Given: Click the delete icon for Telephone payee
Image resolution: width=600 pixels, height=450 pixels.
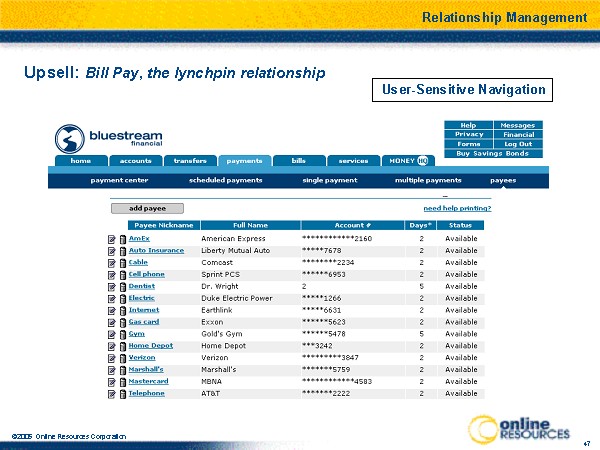Looking at the screenshot, I should 122,394.
